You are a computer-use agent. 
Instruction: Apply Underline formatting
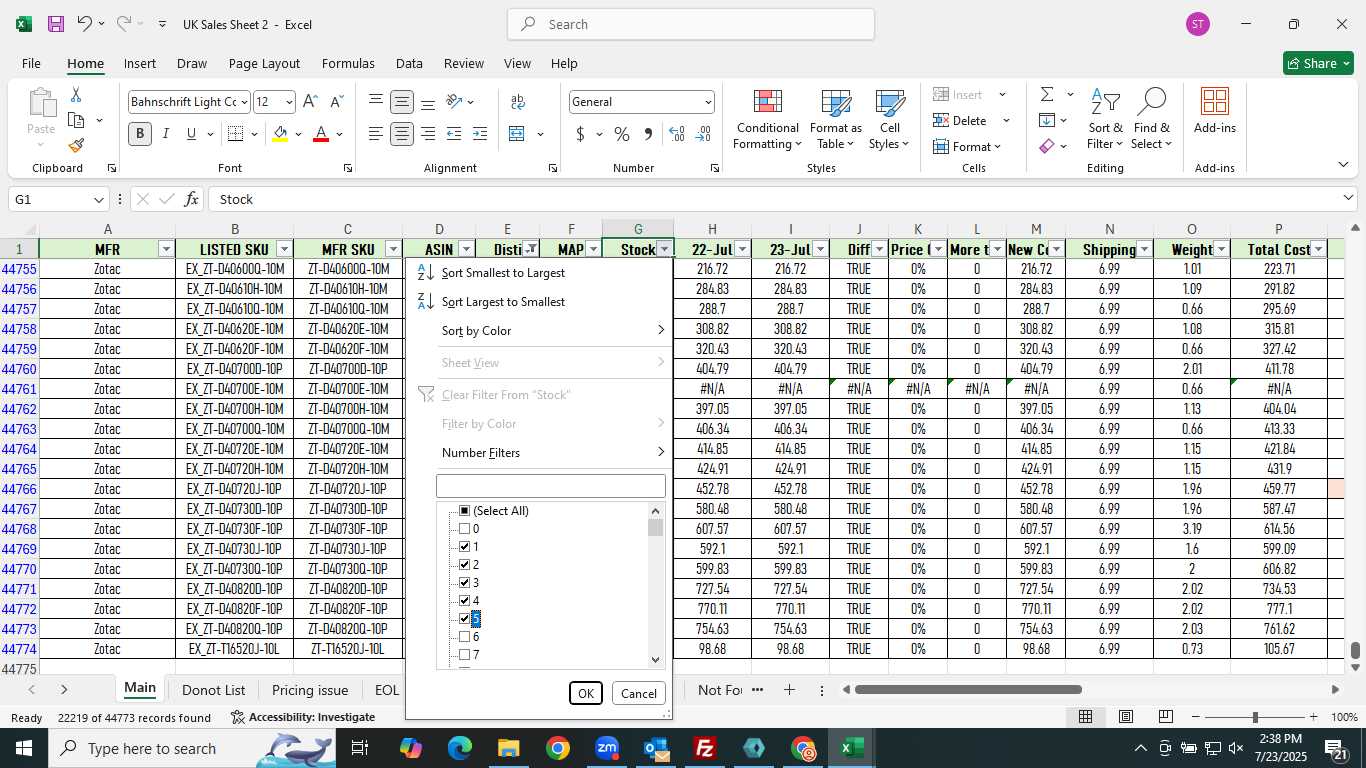click(191, 134)
